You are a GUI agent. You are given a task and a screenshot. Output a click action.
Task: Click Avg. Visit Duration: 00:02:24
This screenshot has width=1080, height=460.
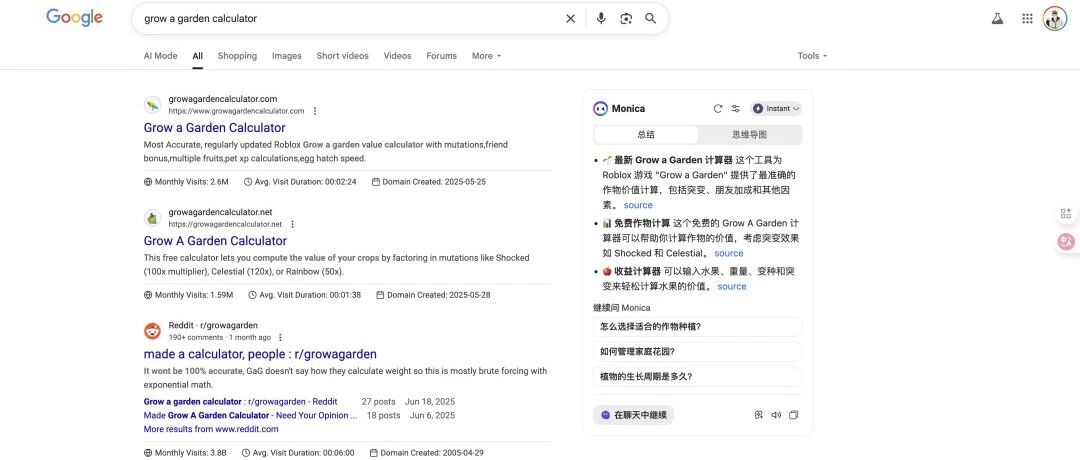coord(300,182)
